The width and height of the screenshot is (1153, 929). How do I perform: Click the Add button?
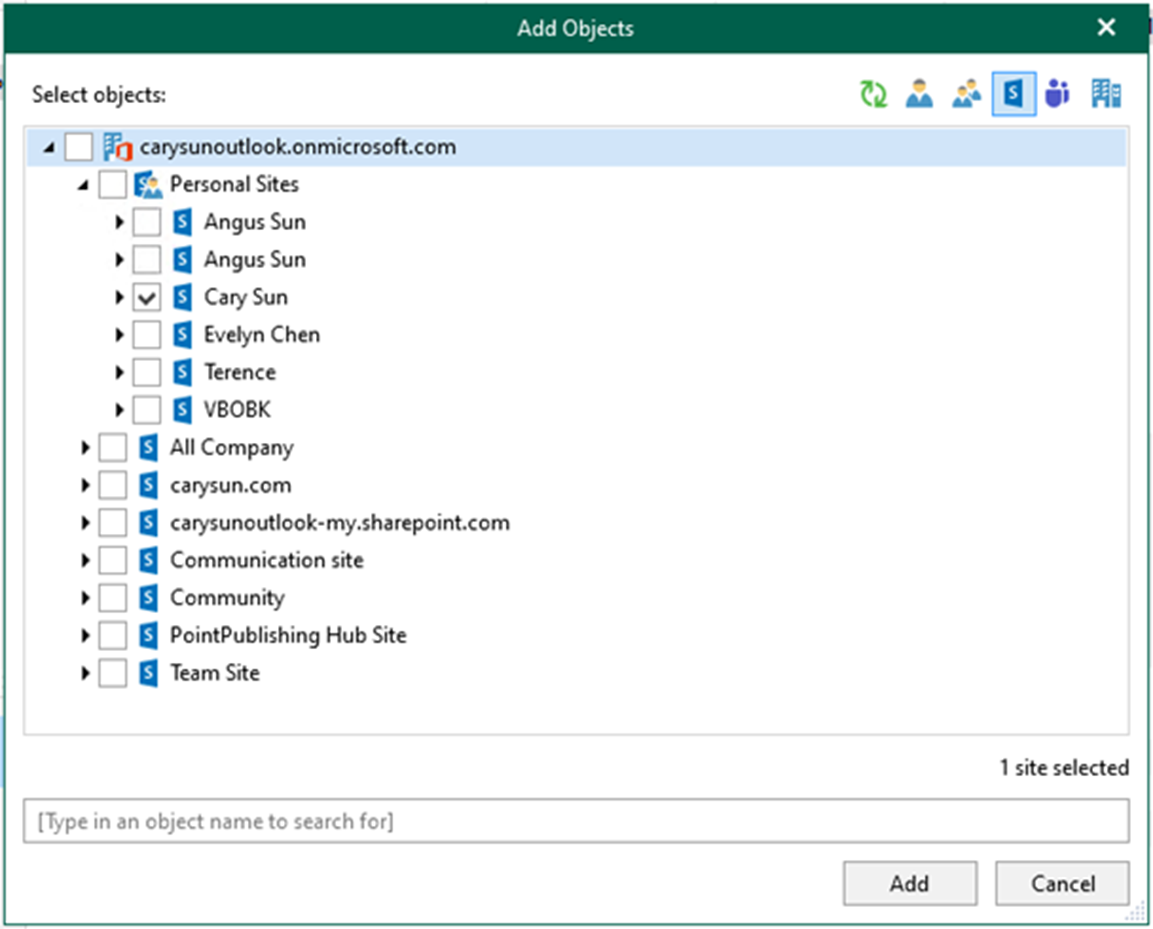(x=910, y=883)
